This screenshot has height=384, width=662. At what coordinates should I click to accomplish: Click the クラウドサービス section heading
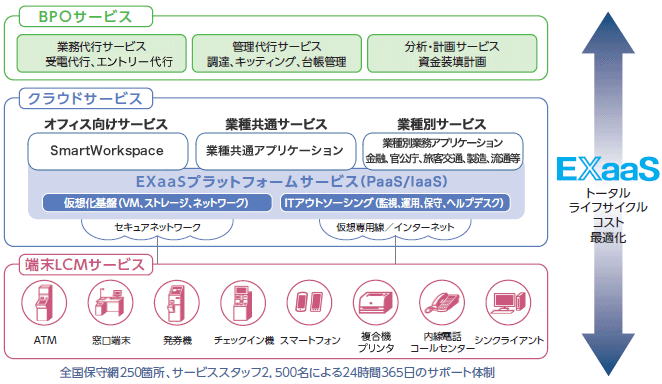(x=86, y=99)
